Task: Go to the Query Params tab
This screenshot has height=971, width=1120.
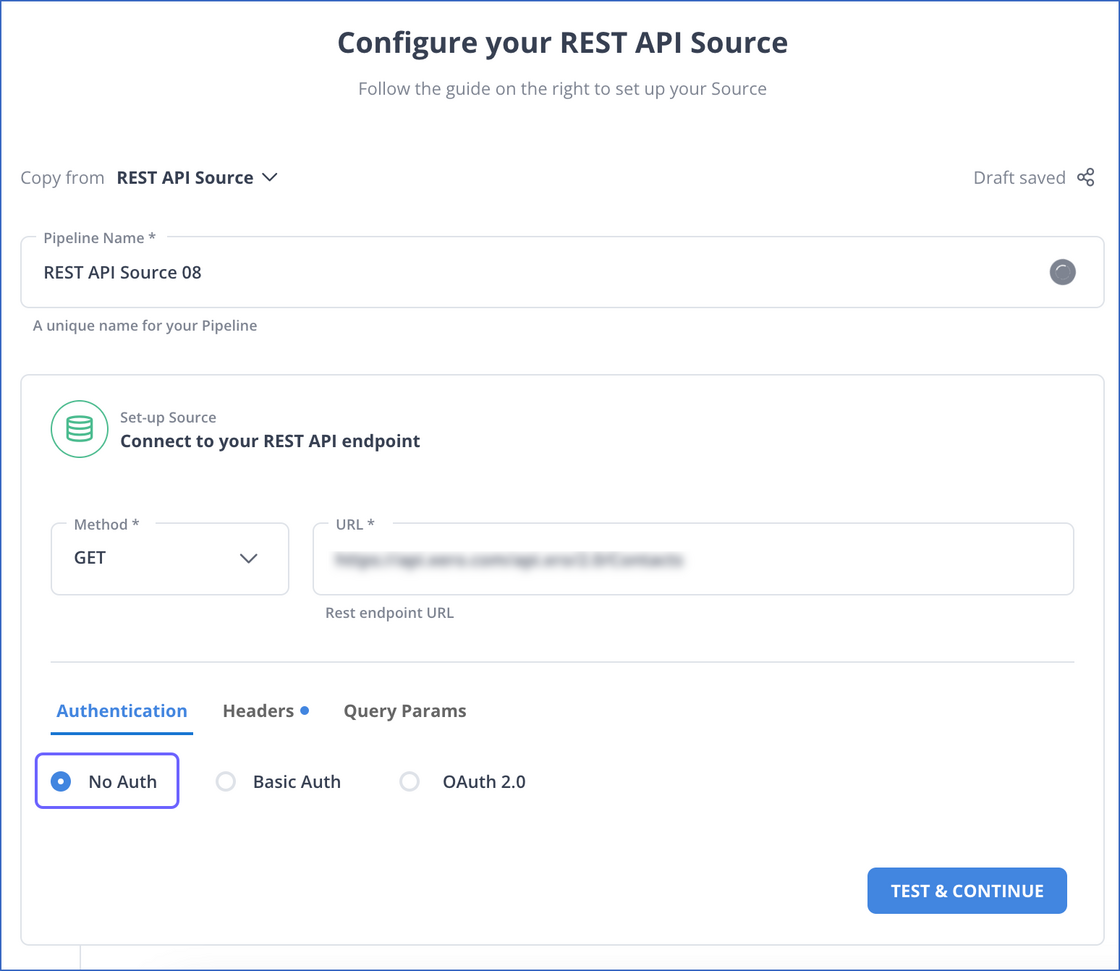Action: click(x=405, y=711)
